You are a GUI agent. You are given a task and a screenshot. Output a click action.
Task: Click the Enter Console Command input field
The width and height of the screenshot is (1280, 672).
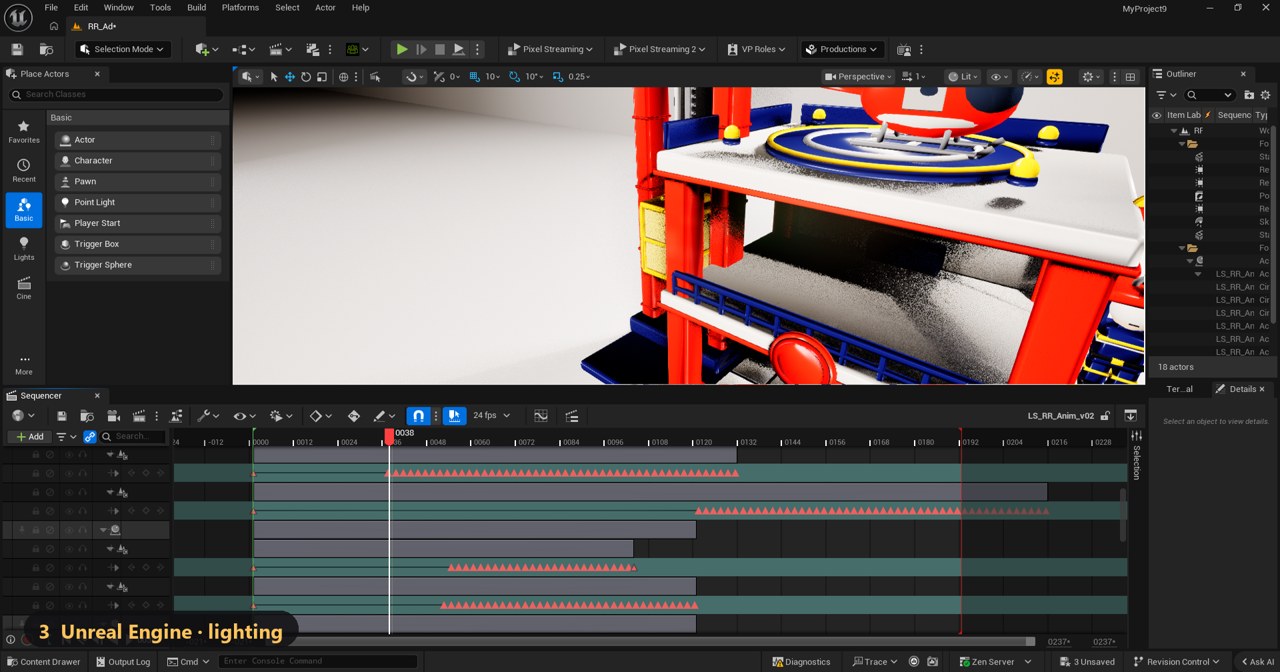(x=318, y=662)
